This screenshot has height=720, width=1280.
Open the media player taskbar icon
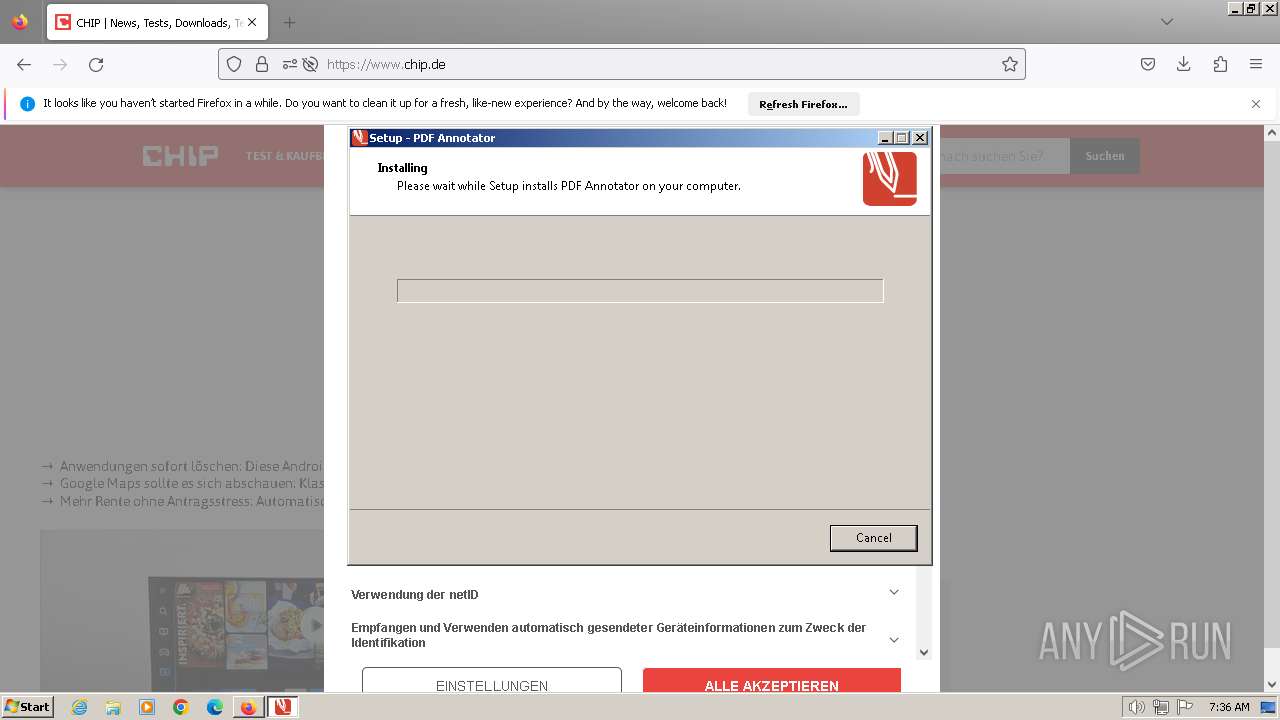(x=147, y=707)
